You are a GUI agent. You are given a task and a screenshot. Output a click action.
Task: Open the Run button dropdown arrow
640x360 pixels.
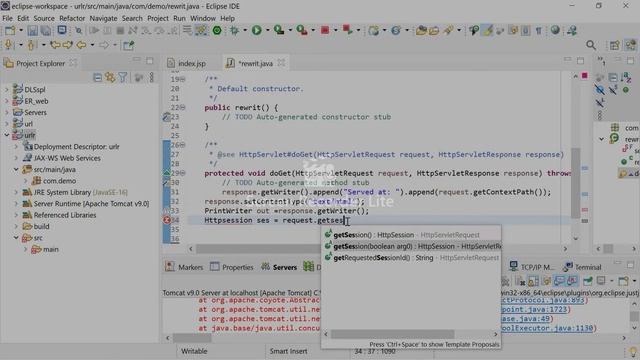tap(268, 31)
